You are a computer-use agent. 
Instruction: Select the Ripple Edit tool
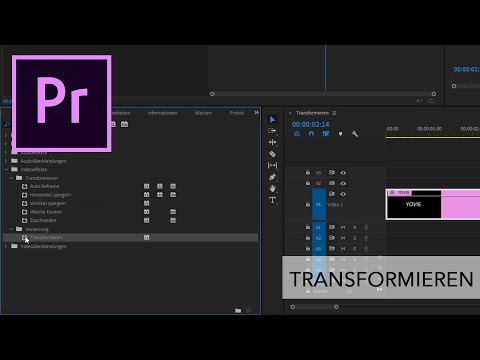tap(272, 142)
